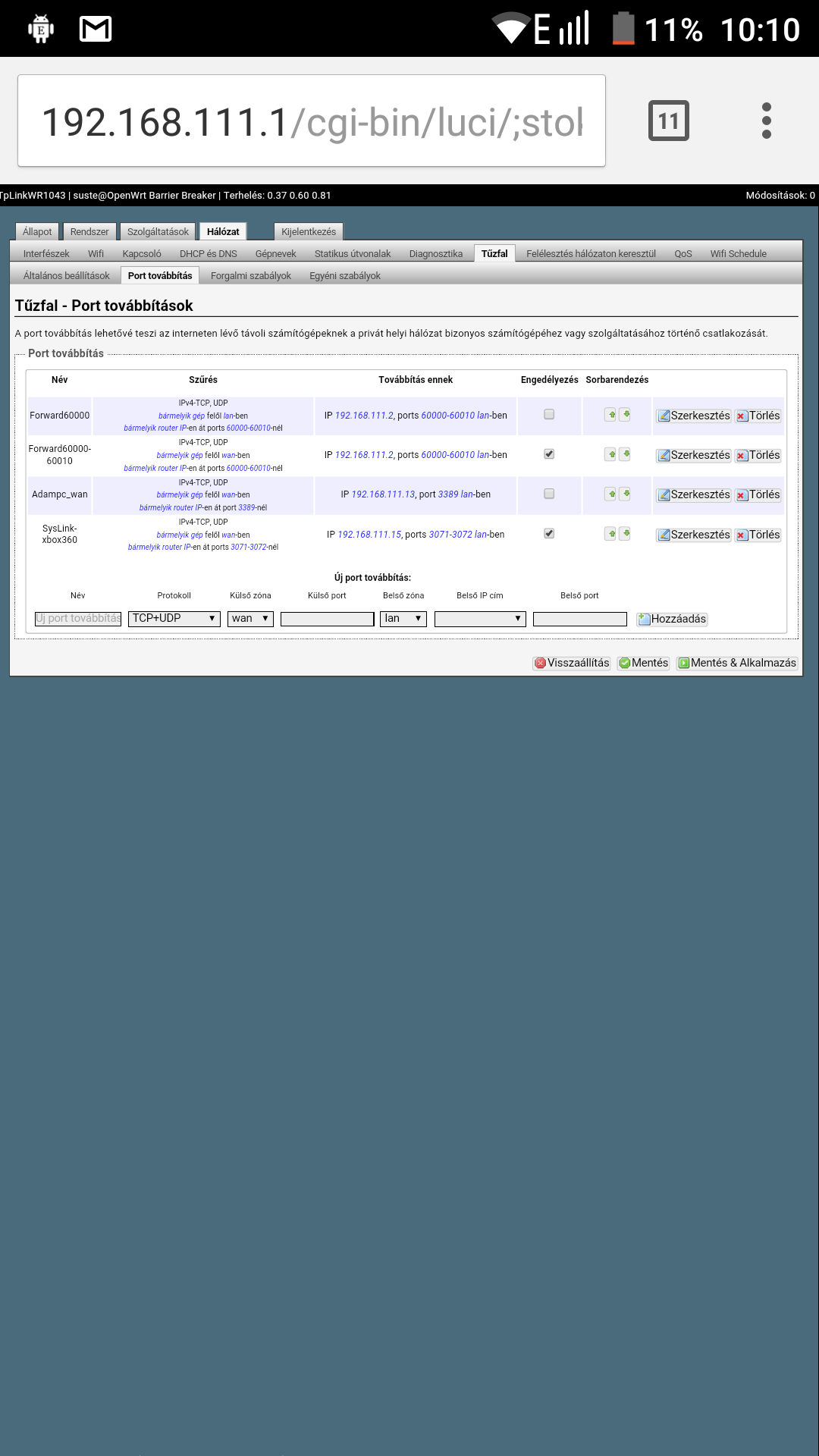This screenshot has width=819, height=1456.
Task: Open the Protokoll TCP+UDP dropdown
Action: click(x=174, y=619)
